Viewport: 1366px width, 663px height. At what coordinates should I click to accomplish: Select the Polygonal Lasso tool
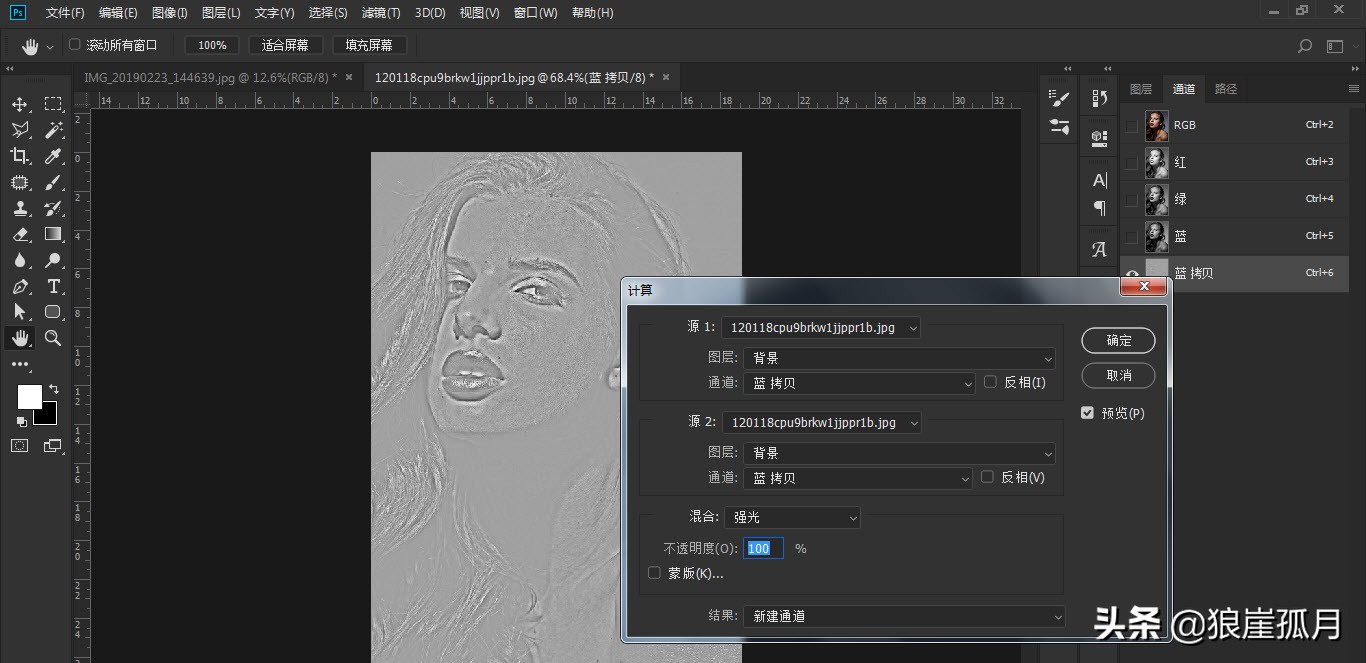(20, 130)
